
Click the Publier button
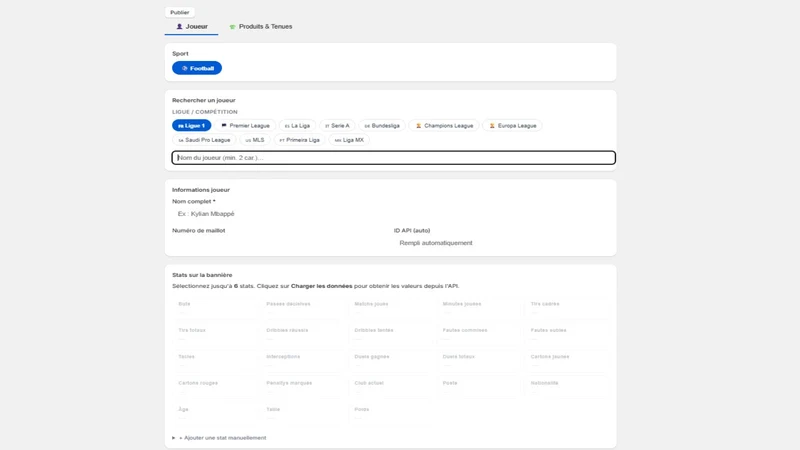180,12
